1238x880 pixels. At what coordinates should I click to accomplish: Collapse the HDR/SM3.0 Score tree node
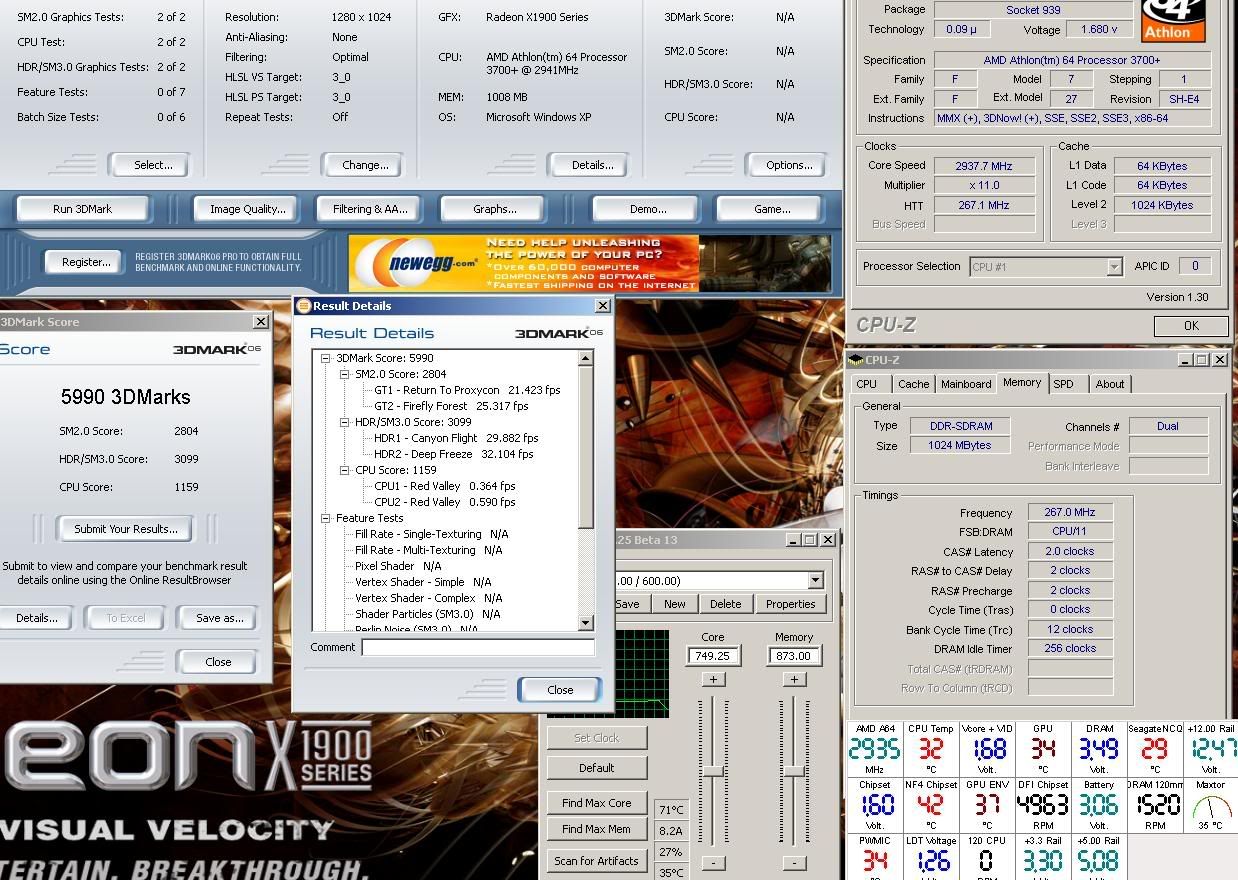[x=345, y=422]
